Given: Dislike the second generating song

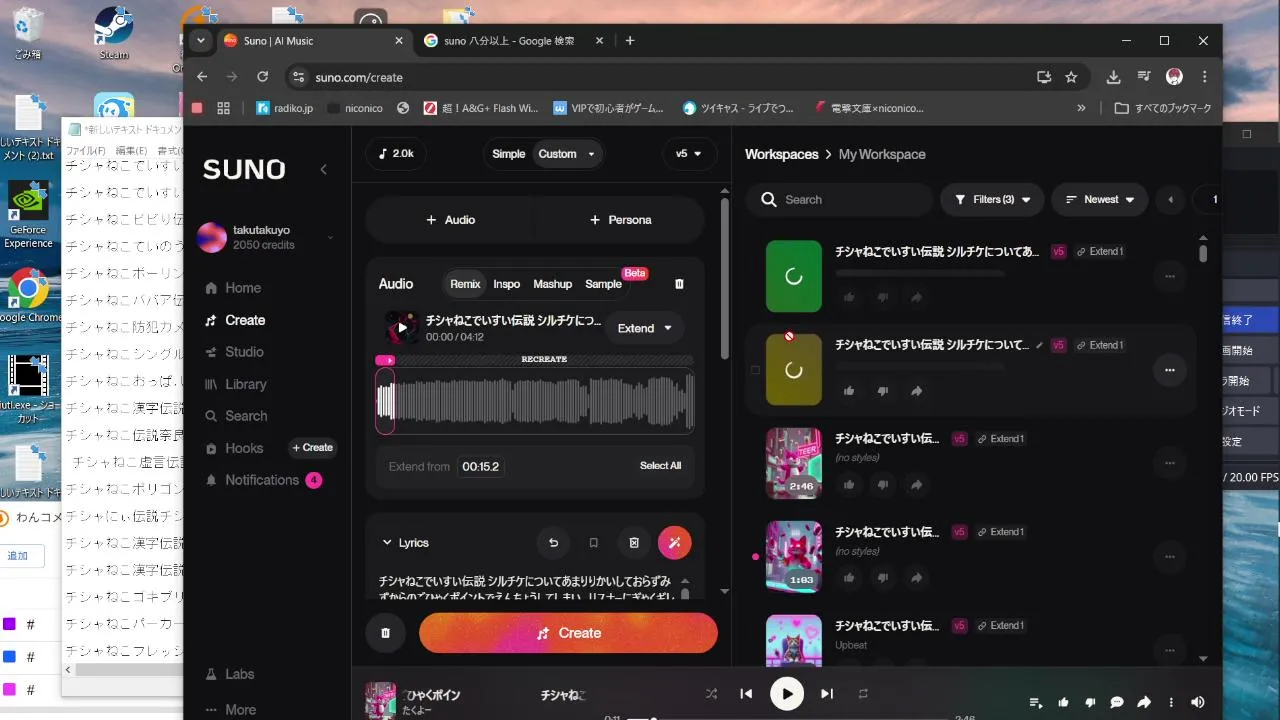Looking at the screenshot, I should [x=882, y=391].
